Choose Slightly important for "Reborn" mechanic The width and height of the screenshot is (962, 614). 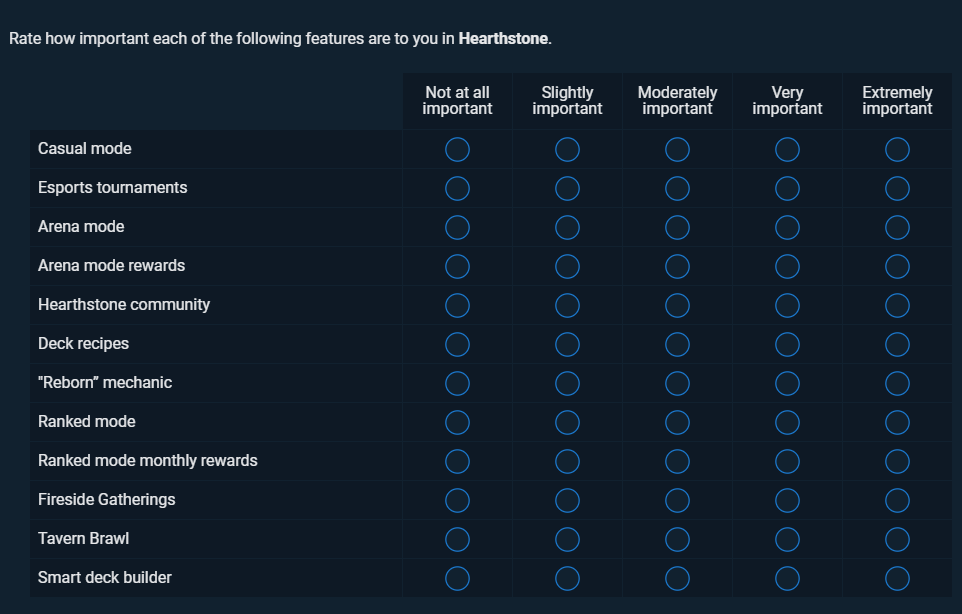[x=567, y=383]
